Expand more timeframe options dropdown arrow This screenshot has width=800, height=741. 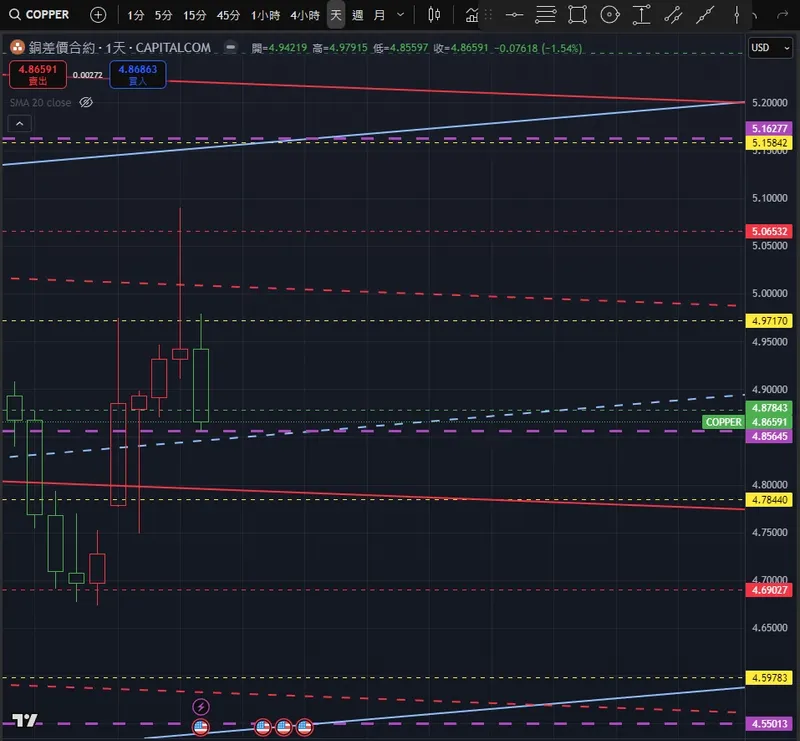pos(401,15)
